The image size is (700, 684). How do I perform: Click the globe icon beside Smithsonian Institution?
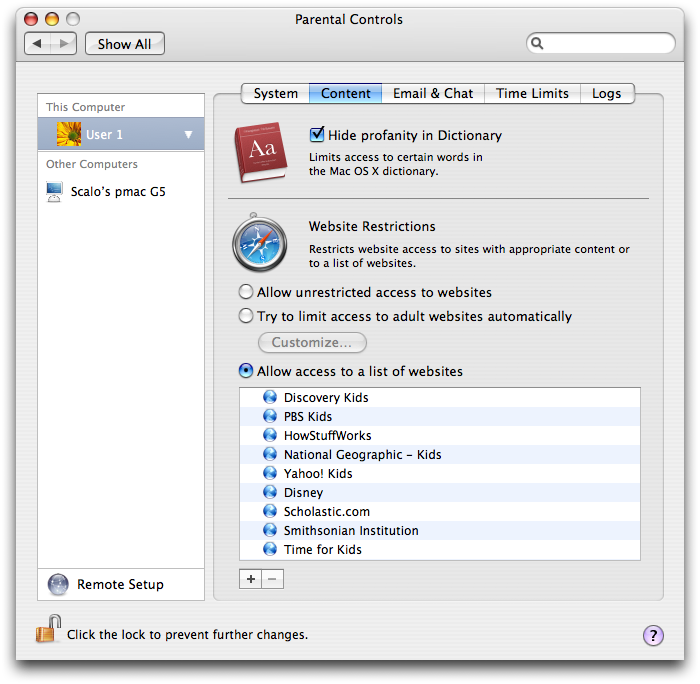(x=270, y=530)
